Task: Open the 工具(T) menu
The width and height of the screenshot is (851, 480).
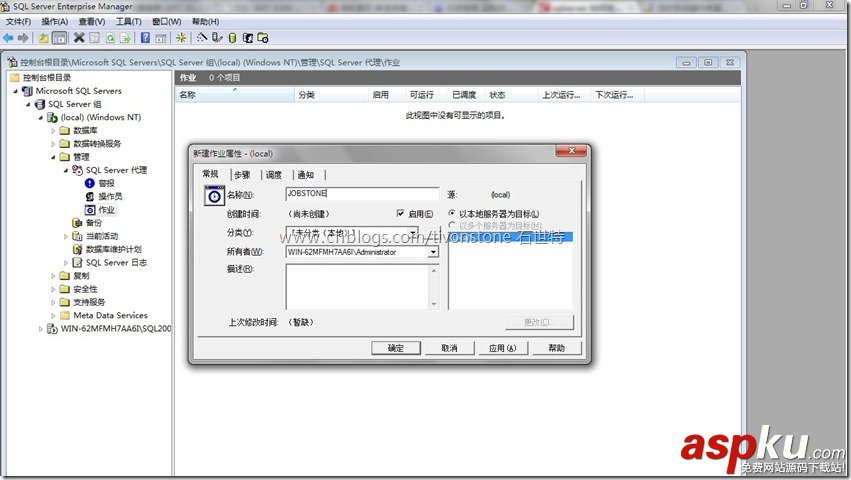Action: (129, 22)
